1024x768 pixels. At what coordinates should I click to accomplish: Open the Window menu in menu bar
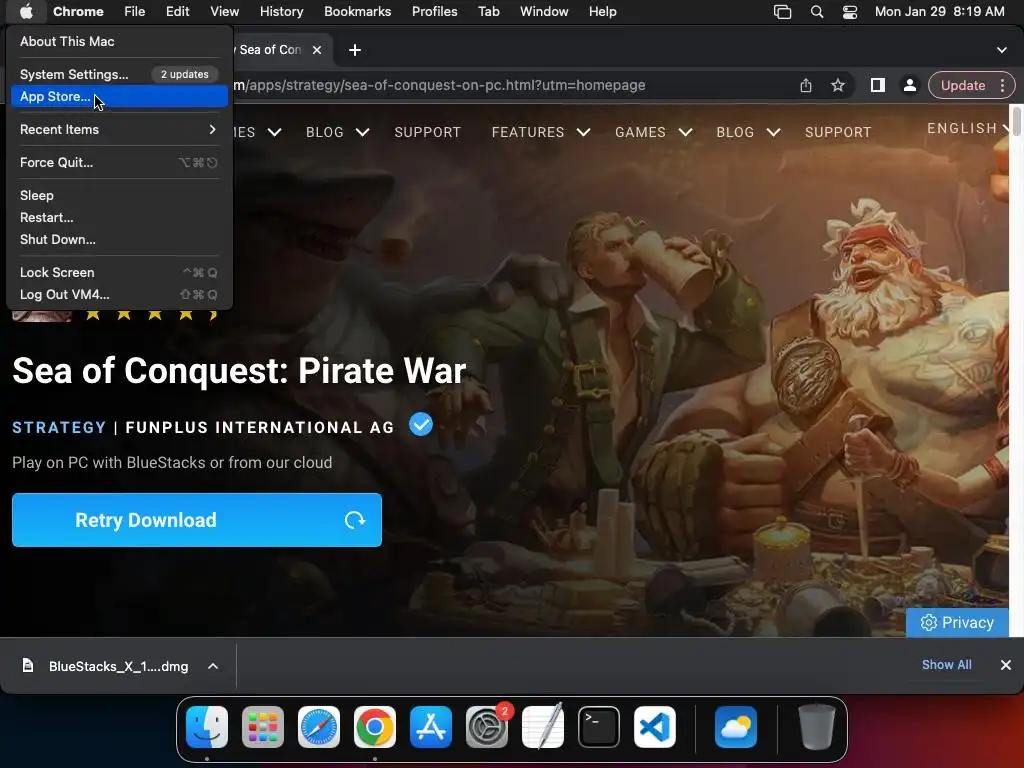point(544,11)
